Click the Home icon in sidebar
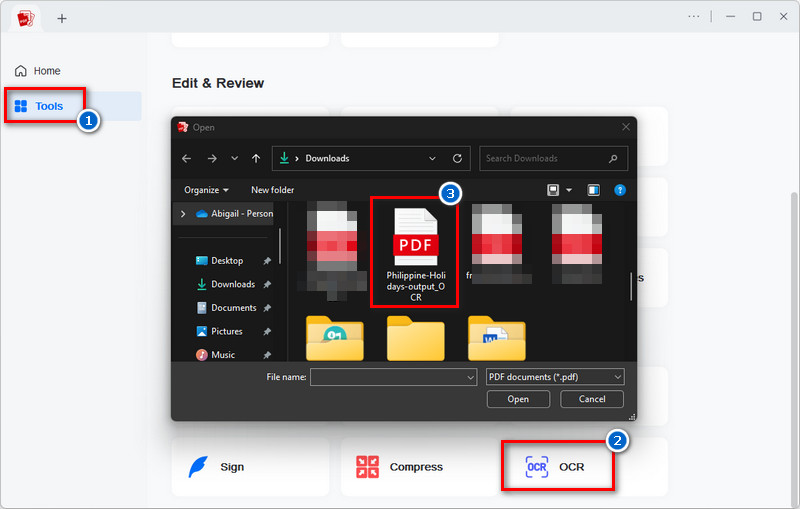The height and width of the screenshot is (509, 800). [21, 71]
